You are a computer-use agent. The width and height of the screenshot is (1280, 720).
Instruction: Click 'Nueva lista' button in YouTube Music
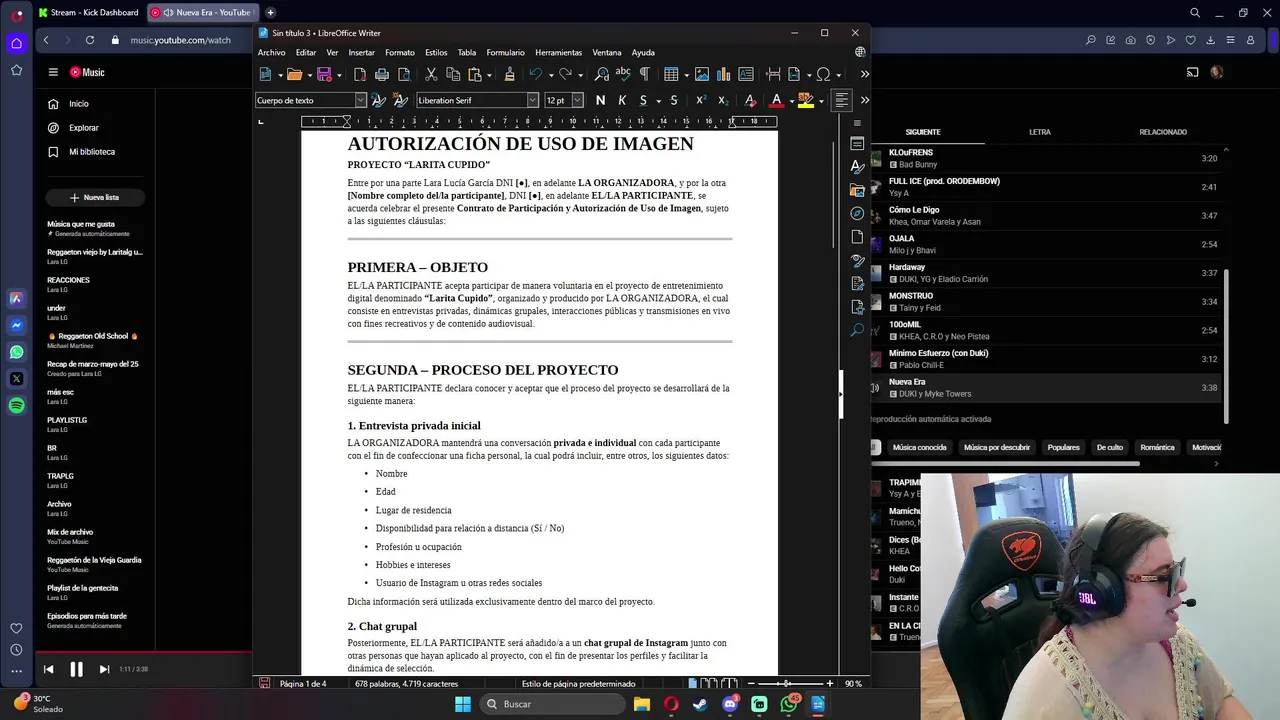94,198
